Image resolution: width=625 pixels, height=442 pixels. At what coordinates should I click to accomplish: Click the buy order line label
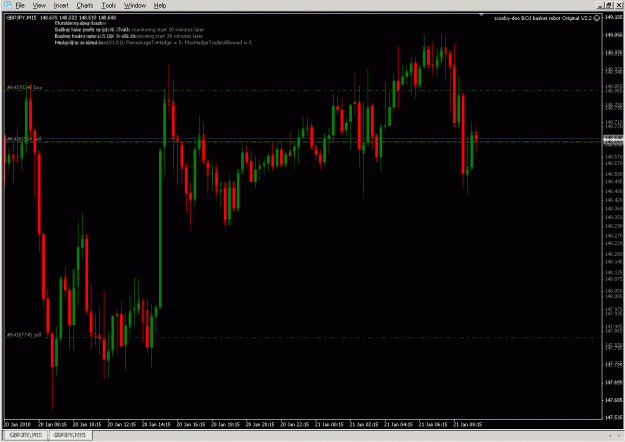24,87
